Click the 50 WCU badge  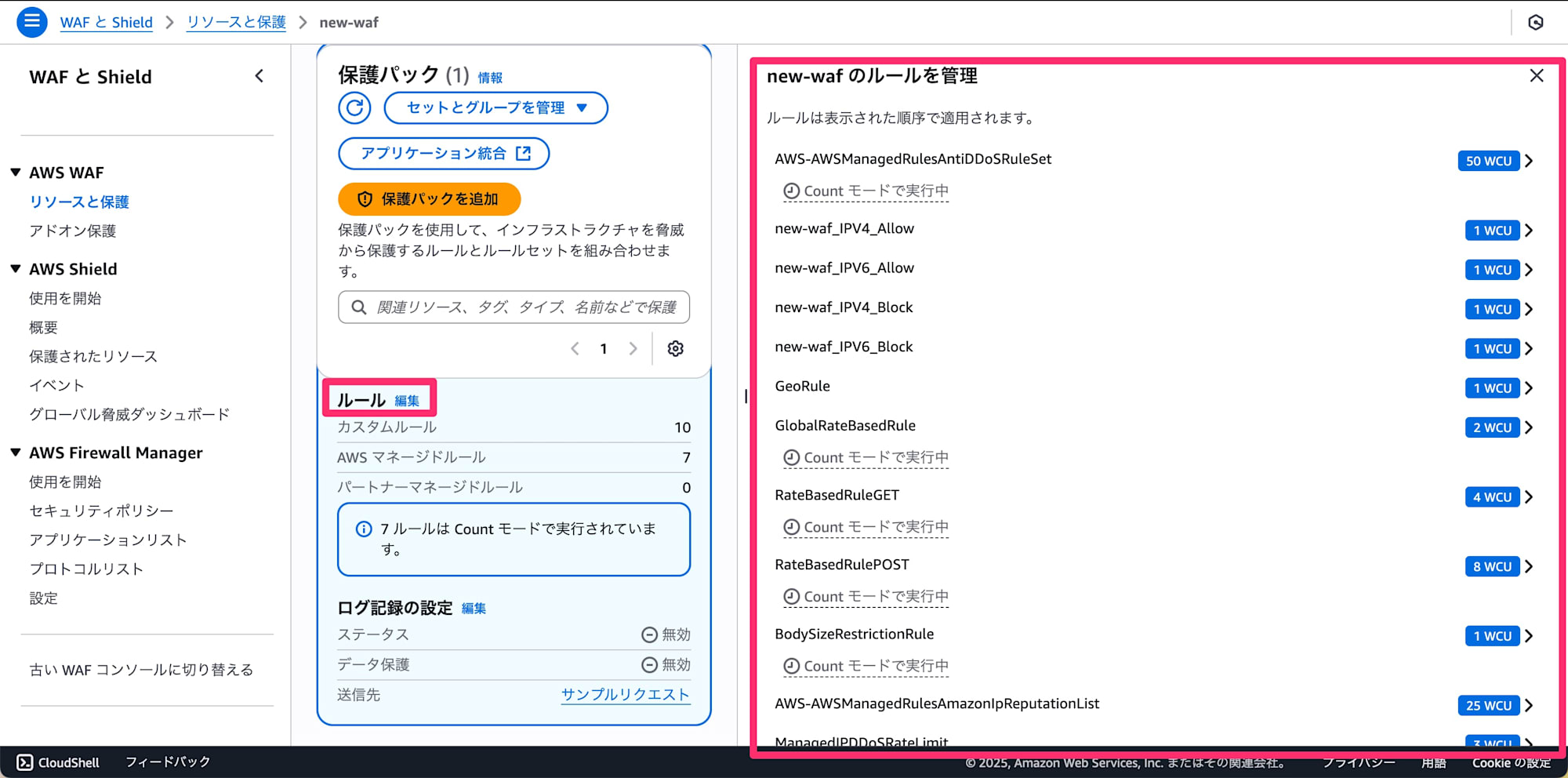[x=1489, y=161]
